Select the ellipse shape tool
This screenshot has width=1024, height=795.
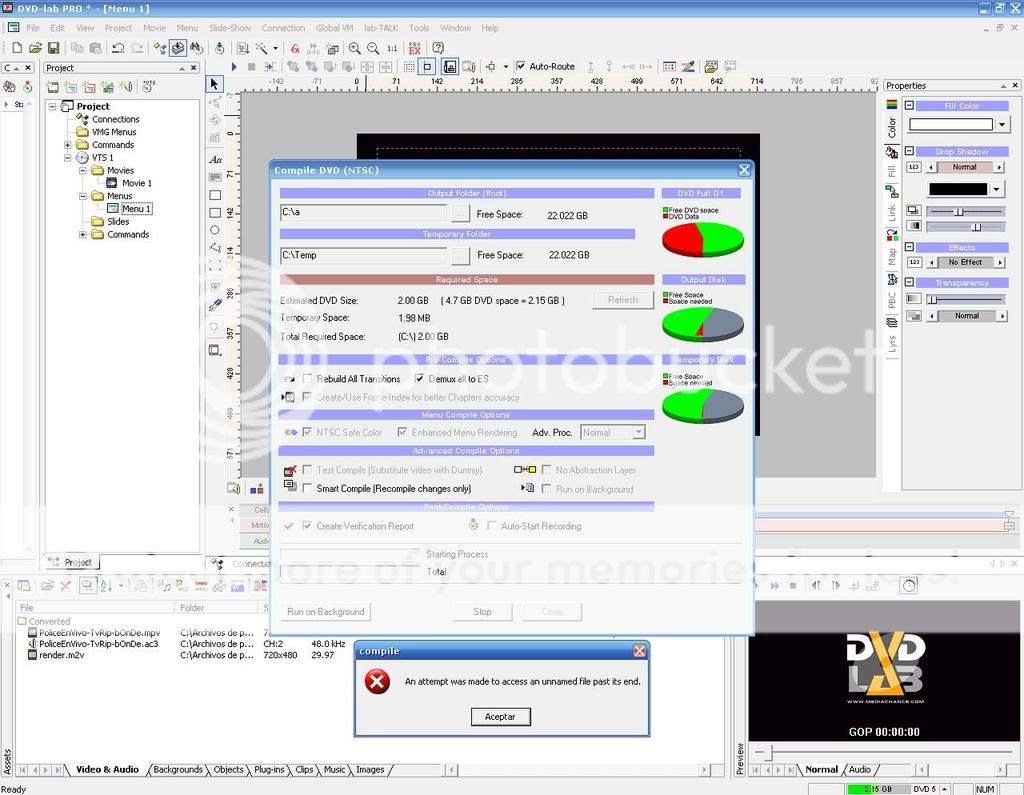[x=214, y=230]
